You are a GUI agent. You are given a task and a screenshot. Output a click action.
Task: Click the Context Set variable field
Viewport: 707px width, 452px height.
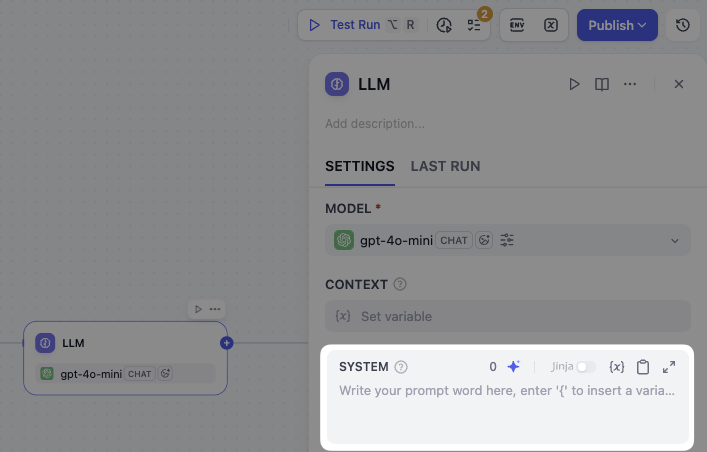click(x=507, y=316)
